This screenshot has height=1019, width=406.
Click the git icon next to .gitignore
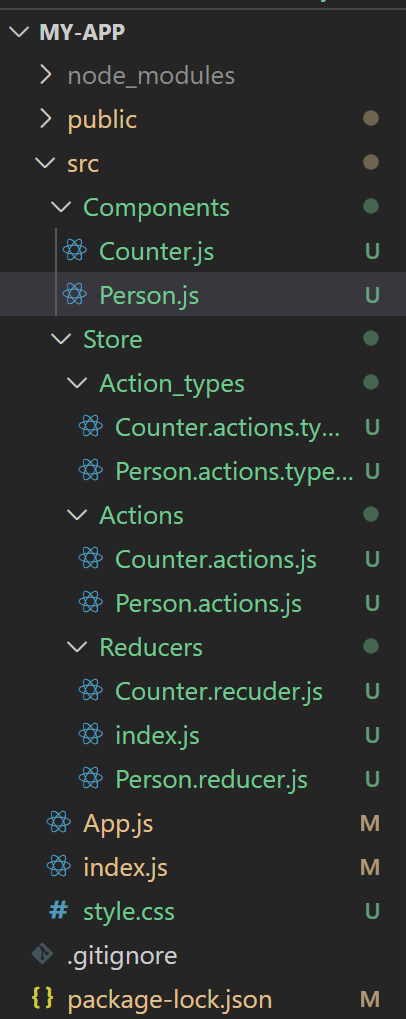pos(43,954)
